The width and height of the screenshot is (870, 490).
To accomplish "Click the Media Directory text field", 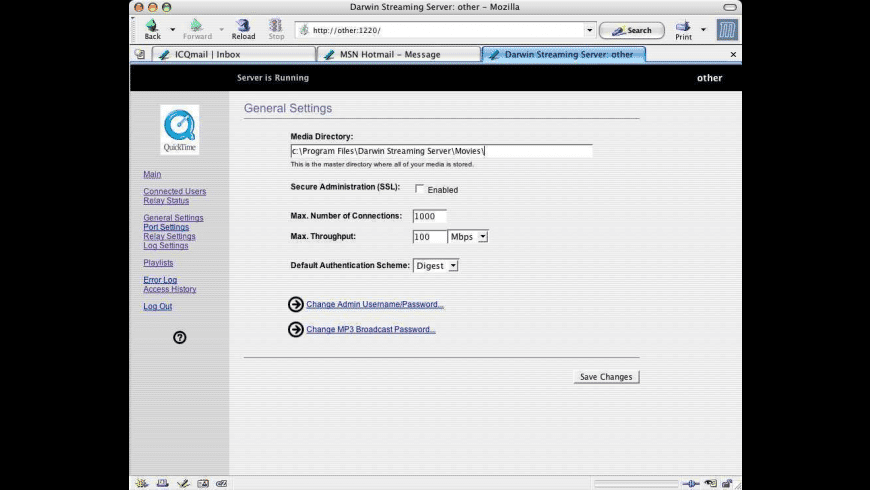I will pos(441,151).
